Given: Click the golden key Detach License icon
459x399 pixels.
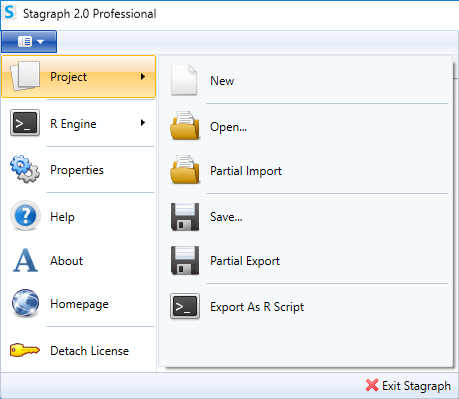Looking at the screenshot, I should [25, 350].
